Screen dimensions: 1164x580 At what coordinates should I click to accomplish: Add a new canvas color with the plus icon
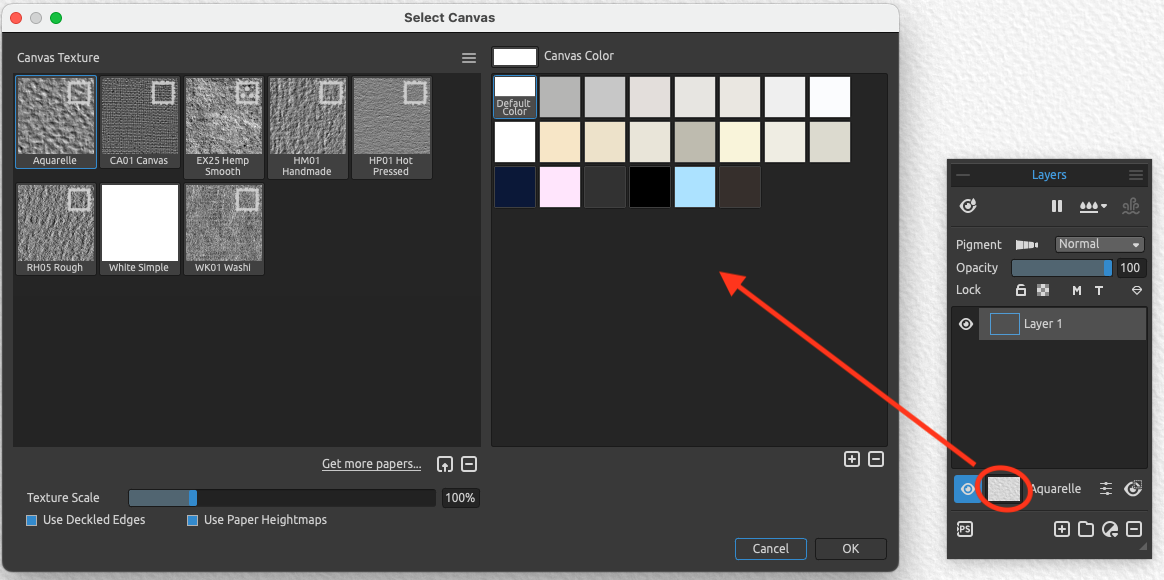click(852, 459)
